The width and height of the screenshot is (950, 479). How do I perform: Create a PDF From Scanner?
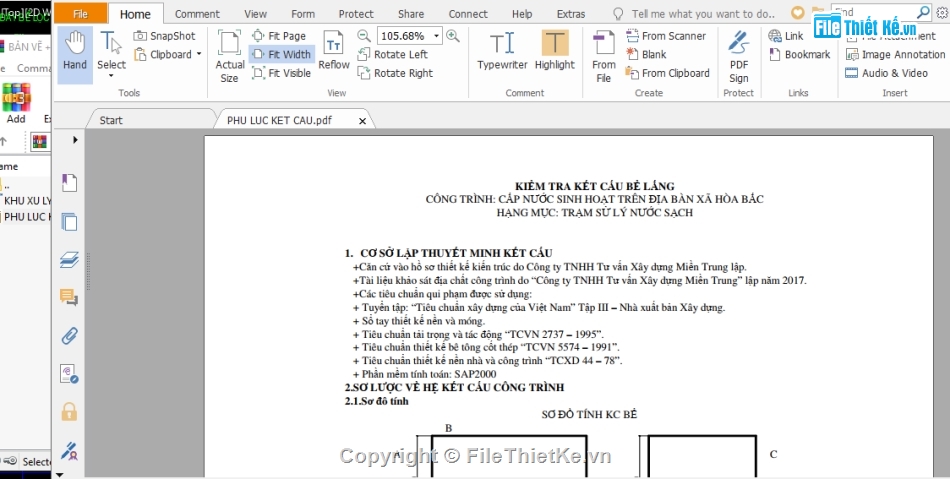point(666,36)
